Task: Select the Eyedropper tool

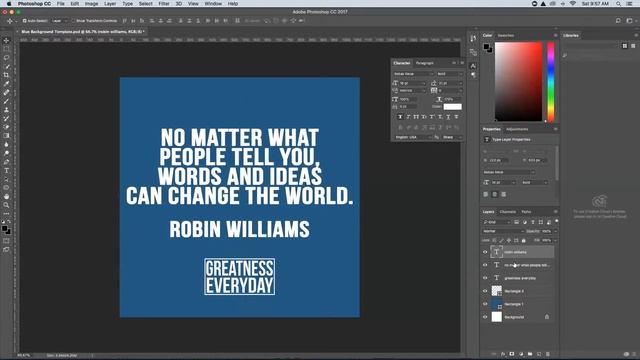Action: tap(6, 84)
